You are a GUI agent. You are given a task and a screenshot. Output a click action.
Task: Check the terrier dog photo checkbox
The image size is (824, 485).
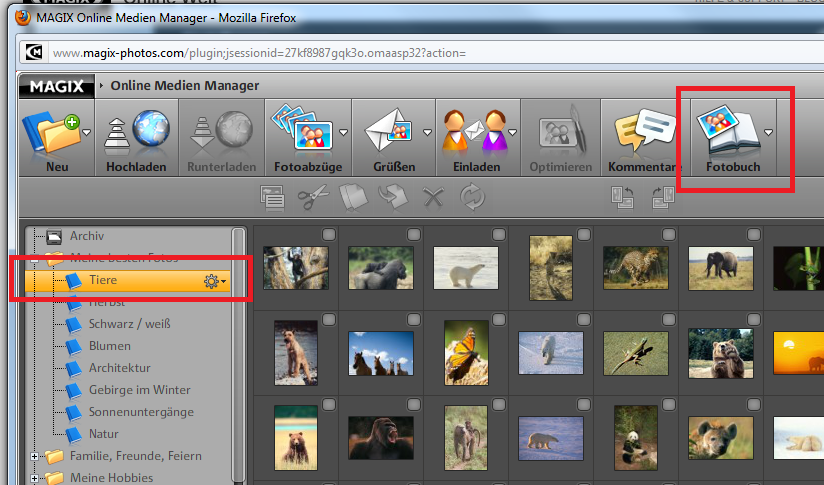(328, 319)
